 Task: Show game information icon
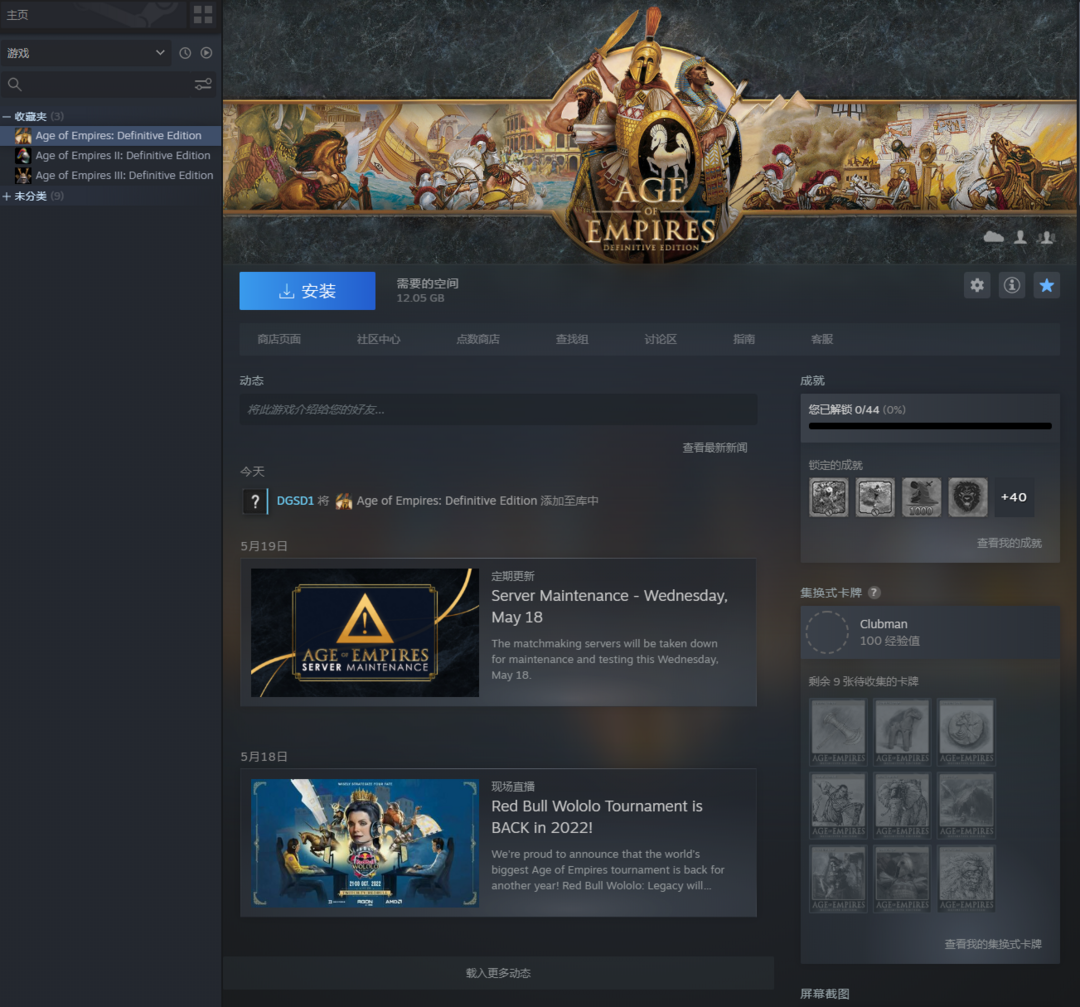point(1012,286)
